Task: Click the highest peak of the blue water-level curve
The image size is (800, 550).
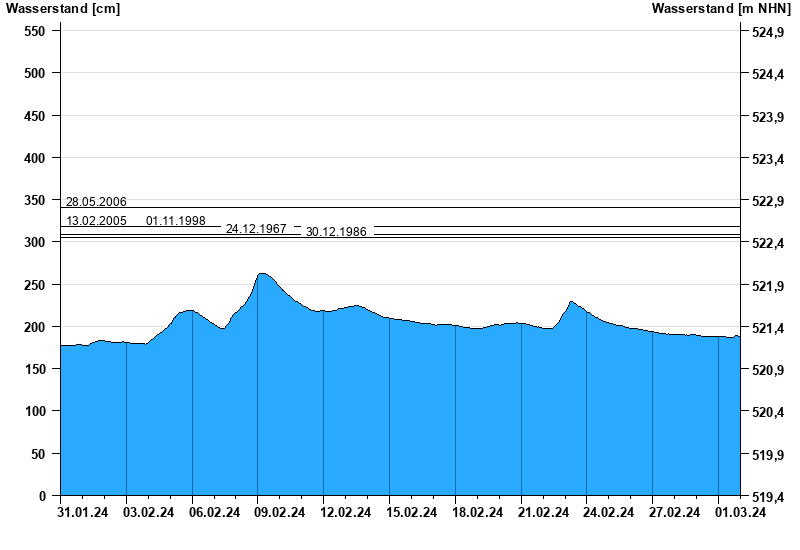Action: tap(262, 273)
